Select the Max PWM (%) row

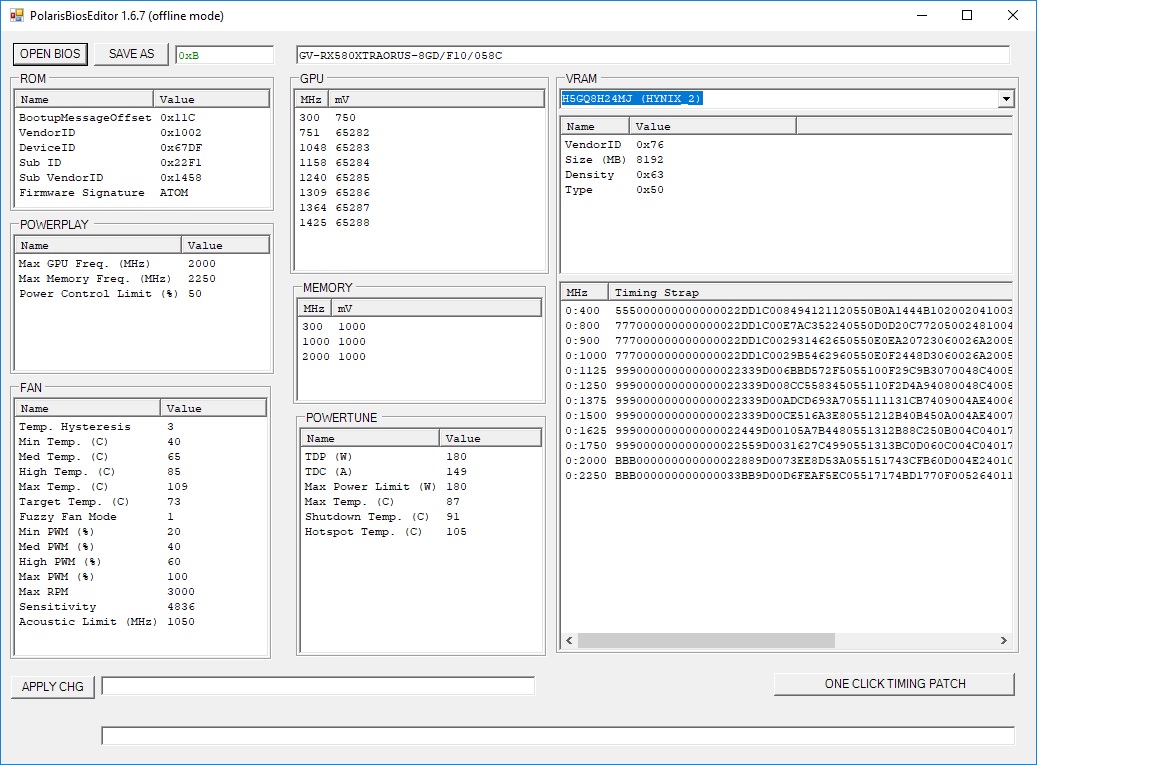click(140, 576)
